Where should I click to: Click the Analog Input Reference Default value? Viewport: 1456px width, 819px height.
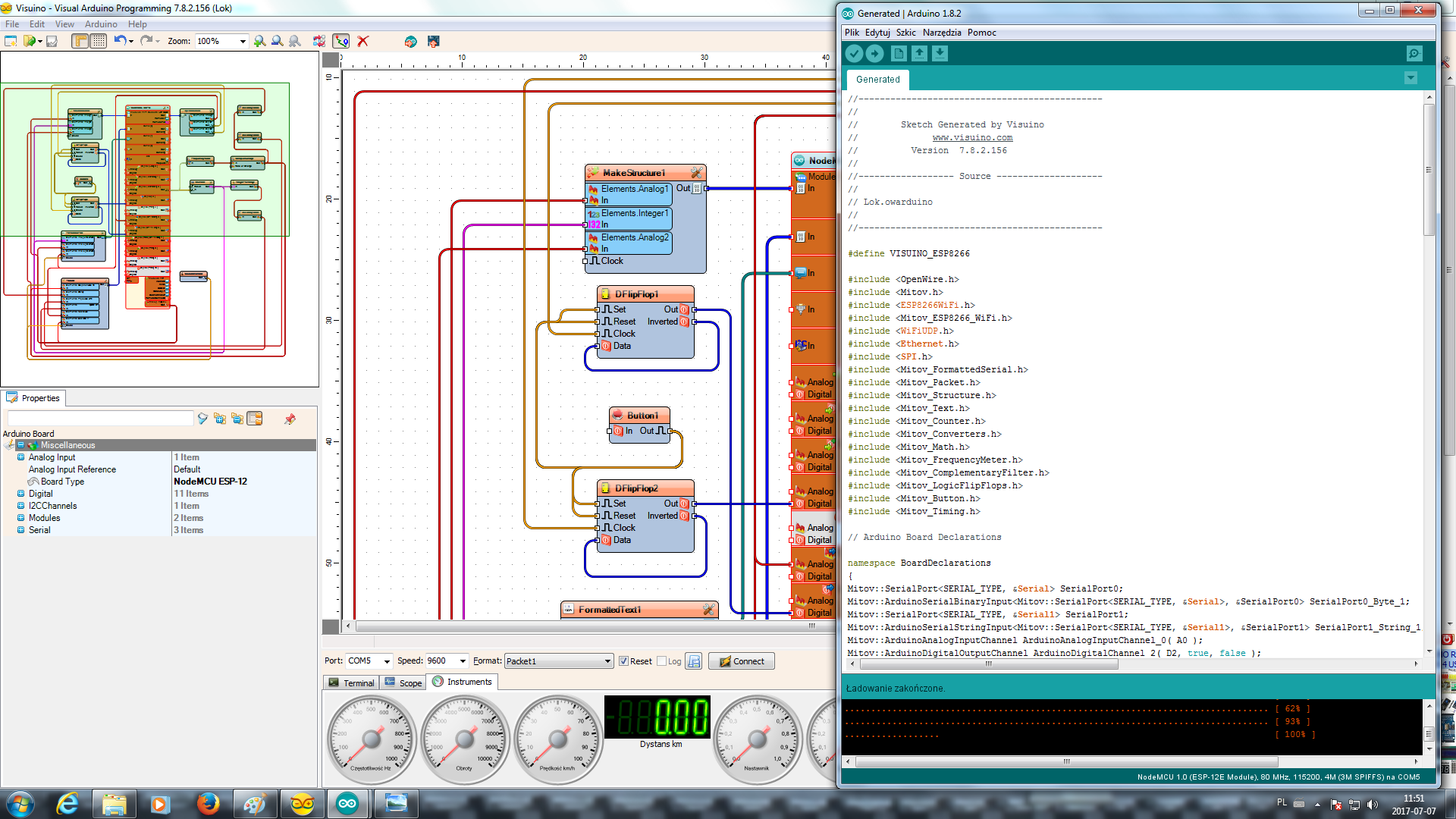(187, 469)
